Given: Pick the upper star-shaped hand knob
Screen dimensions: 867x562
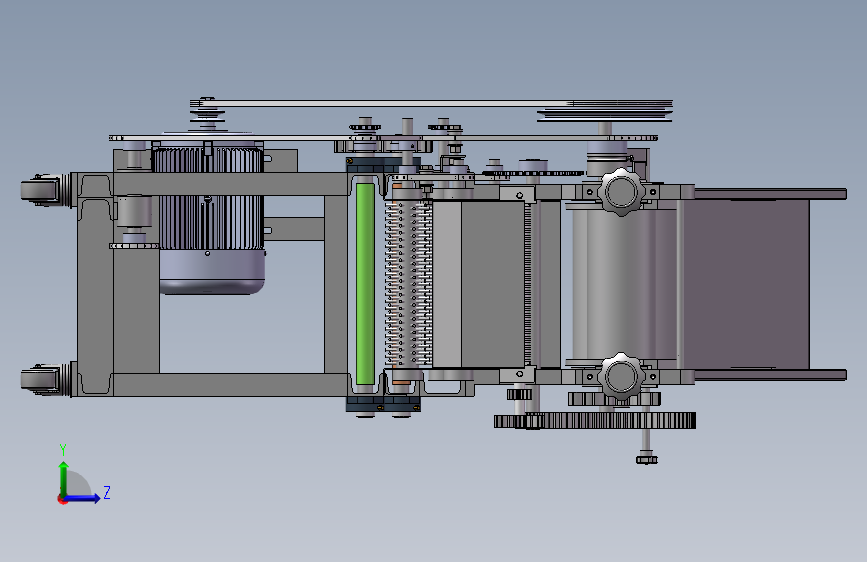Looking at the screenshot, I should (621, 192).
